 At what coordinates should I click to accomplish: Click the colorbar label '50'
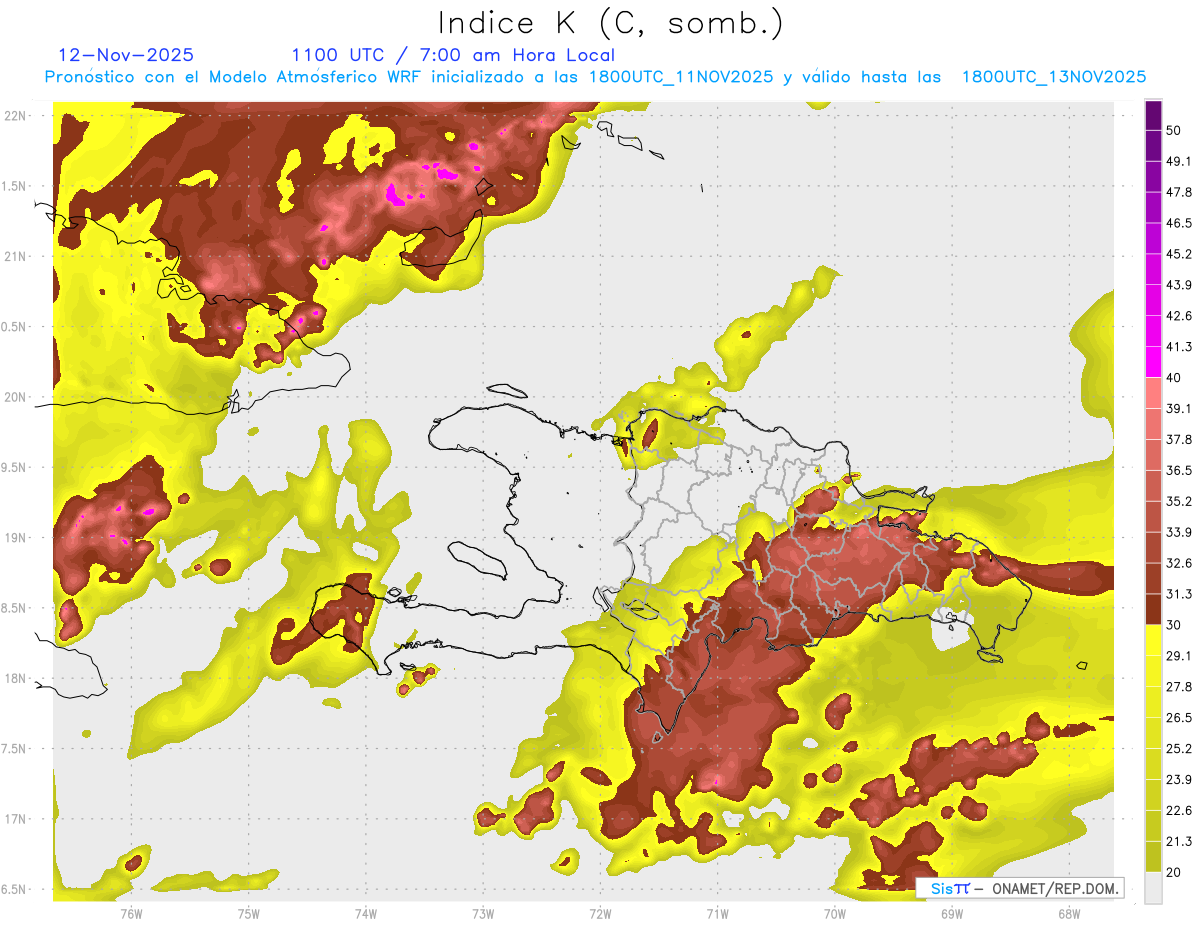click(x=1173, y=130)
